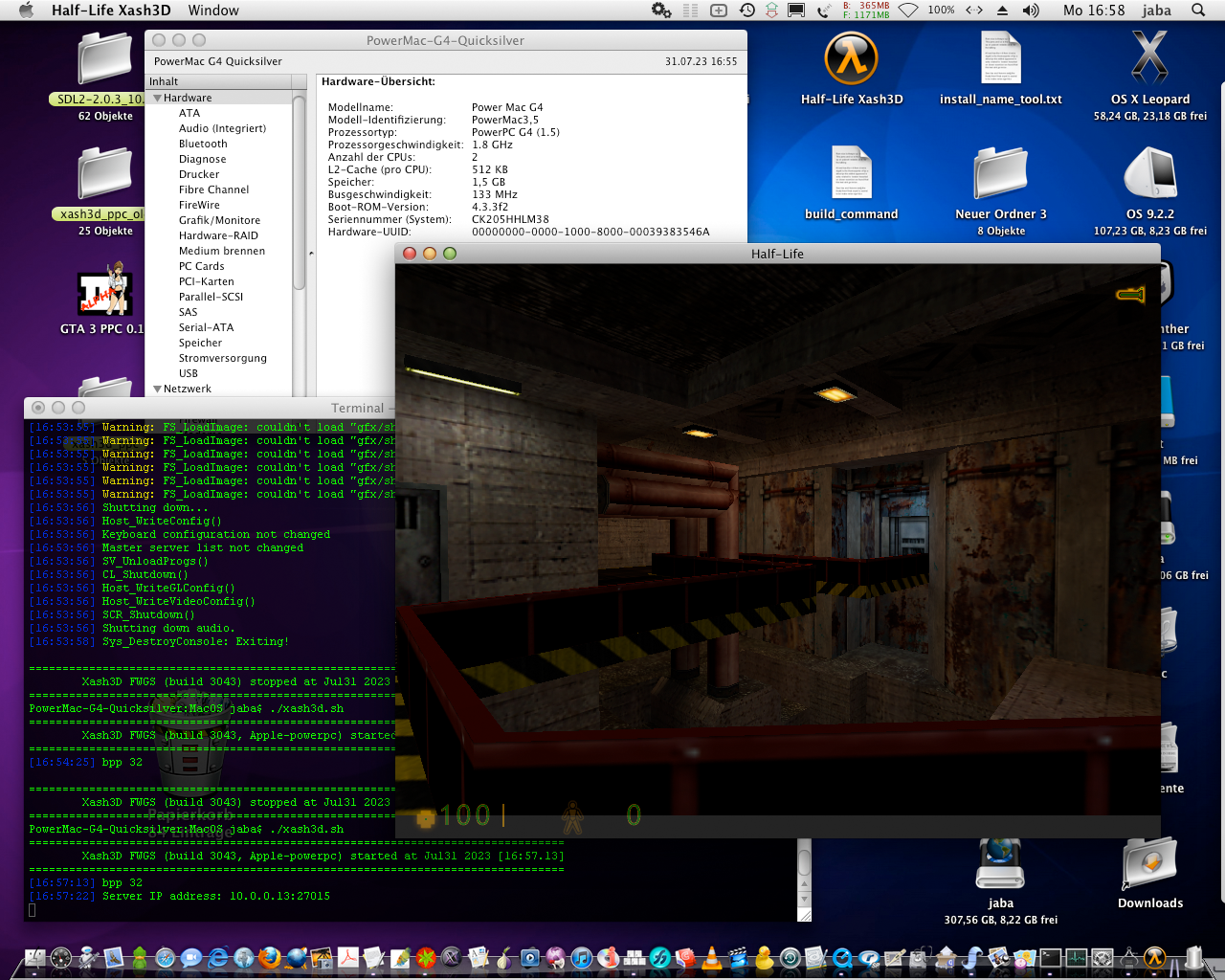This screenshot has height=980, width=1225.
Task: Open Cyberduck yellow duck in Dock
Action: (765, 958)
